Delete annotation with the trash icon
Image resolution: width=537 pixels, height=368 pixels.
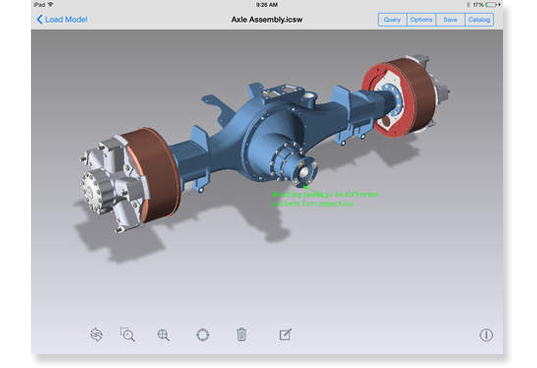pyautogui.click(x=241, y=334)
